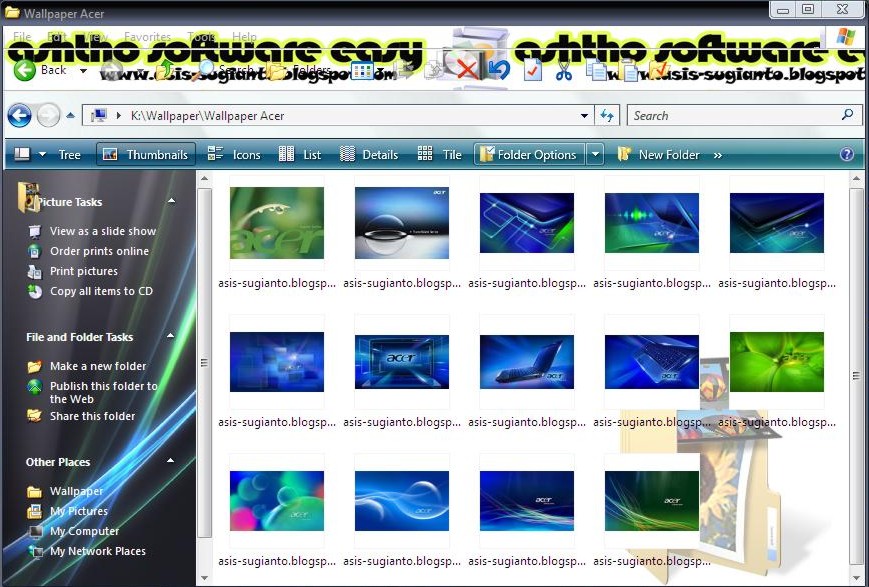
Task: Click the file list scrollbar down arrow
Action: (x=856, y=578)
